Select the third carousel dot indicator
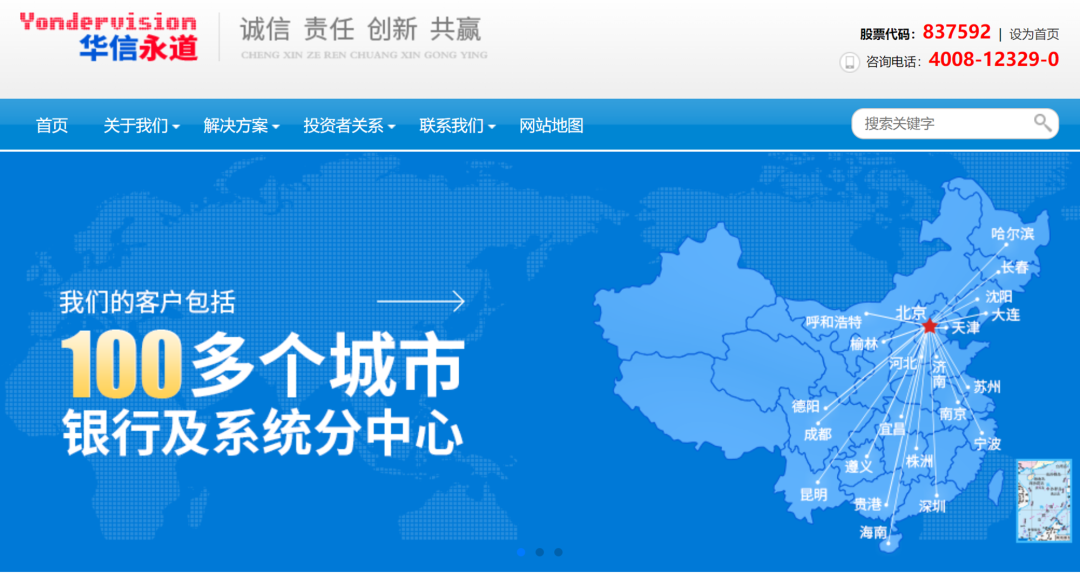The height and width of the screenshot is (573, 1080). tap(559, 552)
